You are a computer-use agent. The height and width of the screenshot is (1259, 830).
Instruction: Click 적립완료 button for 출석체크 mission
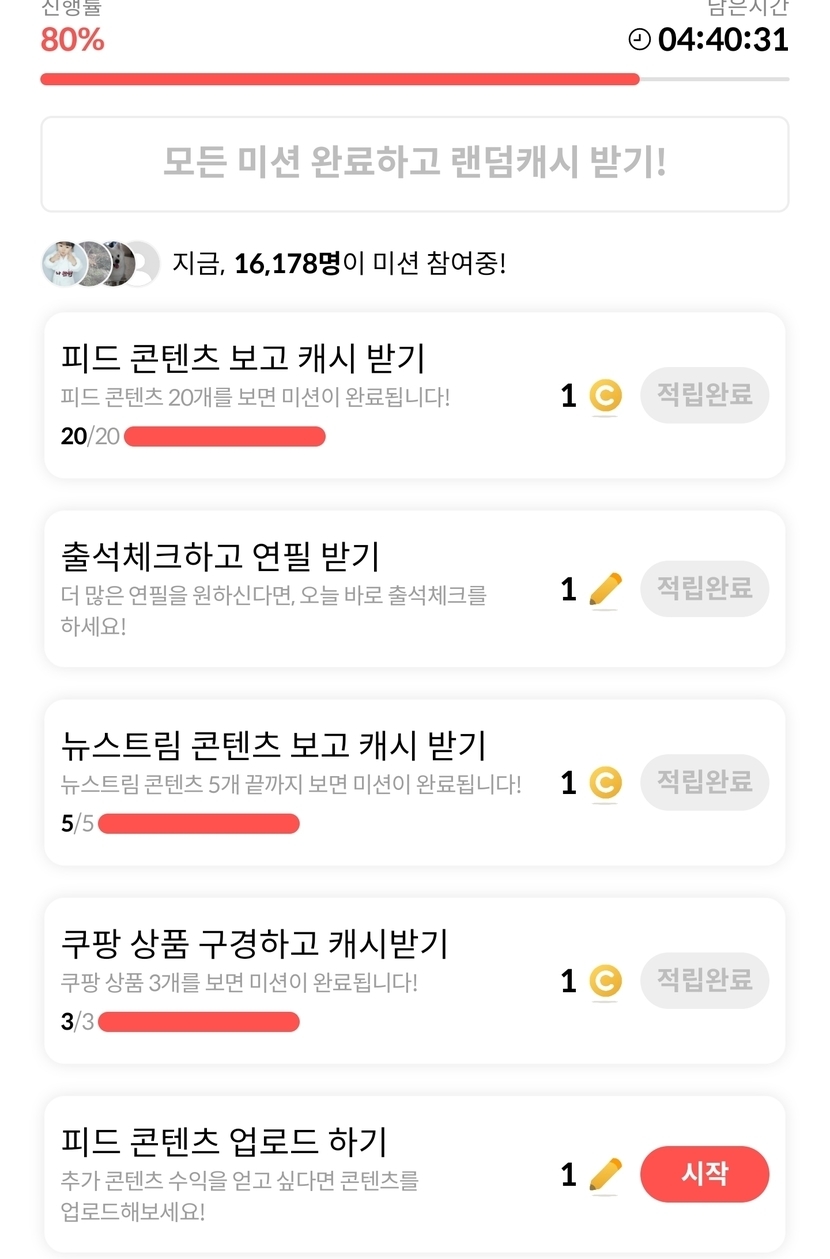point(704,588)
